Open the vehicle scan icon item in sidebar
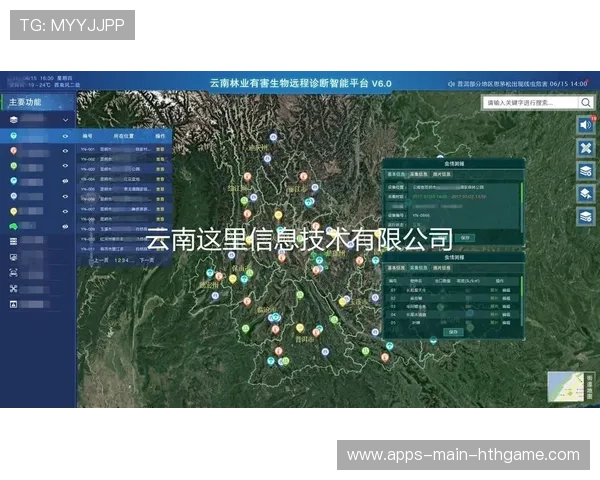Screen dimensions: 600x480 pos(14,273)
